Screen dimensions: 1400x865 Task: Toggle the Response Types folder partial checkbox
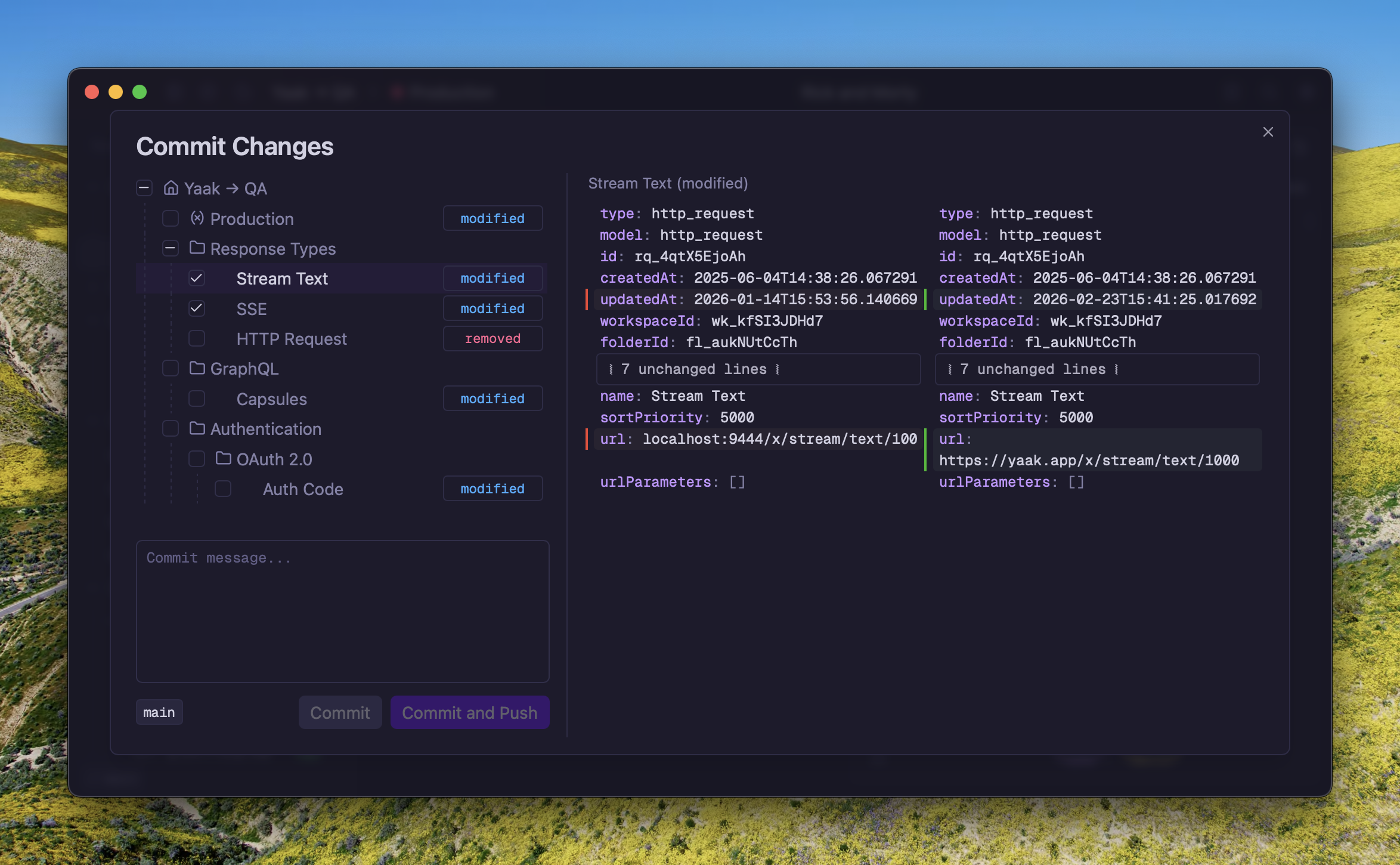[x=171, y=248]
